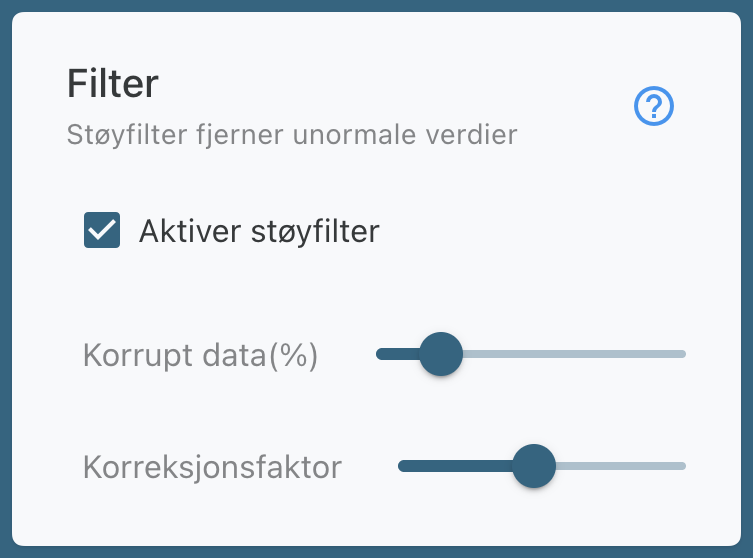Click the filled portion of Korrupt data slider

(396, 354)
